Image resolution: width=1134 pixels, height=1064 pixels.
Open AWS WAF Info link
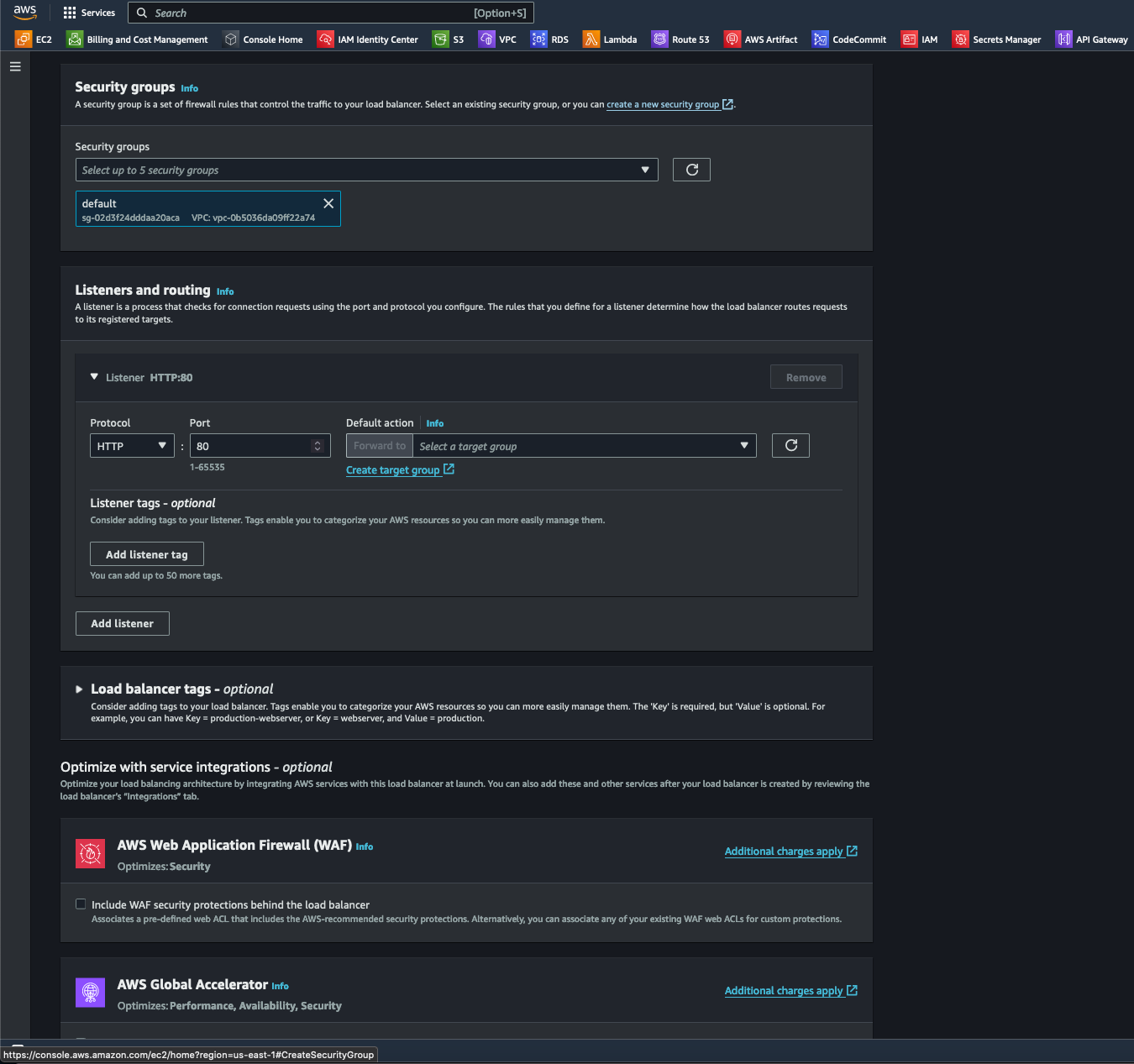[x=365, y=846]
